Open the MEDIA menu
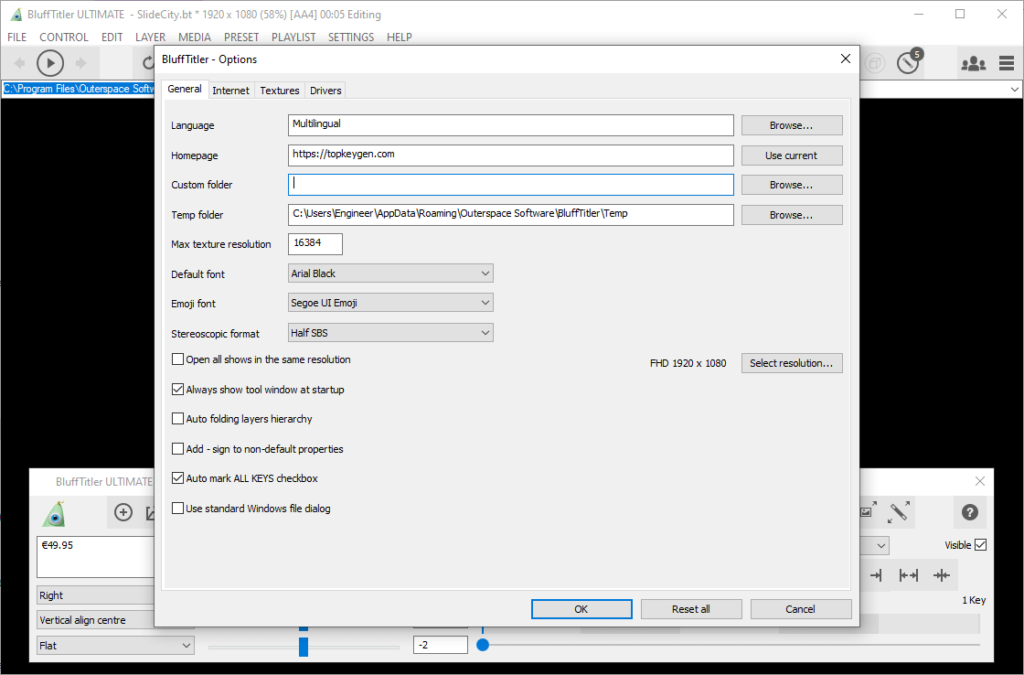 195,37
